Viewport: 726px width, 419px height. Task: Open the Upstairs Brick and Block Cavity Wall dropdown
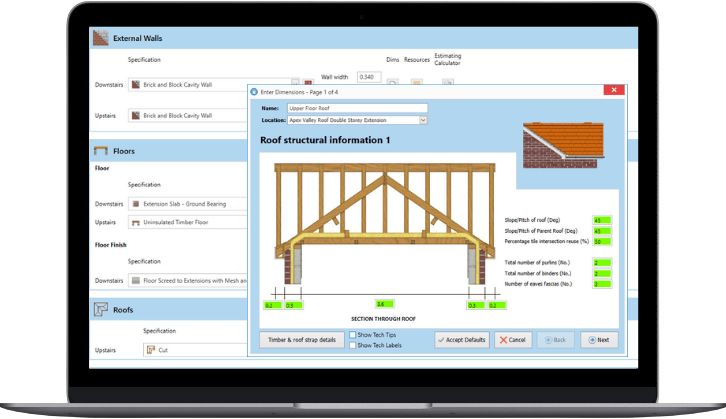[x=188, y=116]
